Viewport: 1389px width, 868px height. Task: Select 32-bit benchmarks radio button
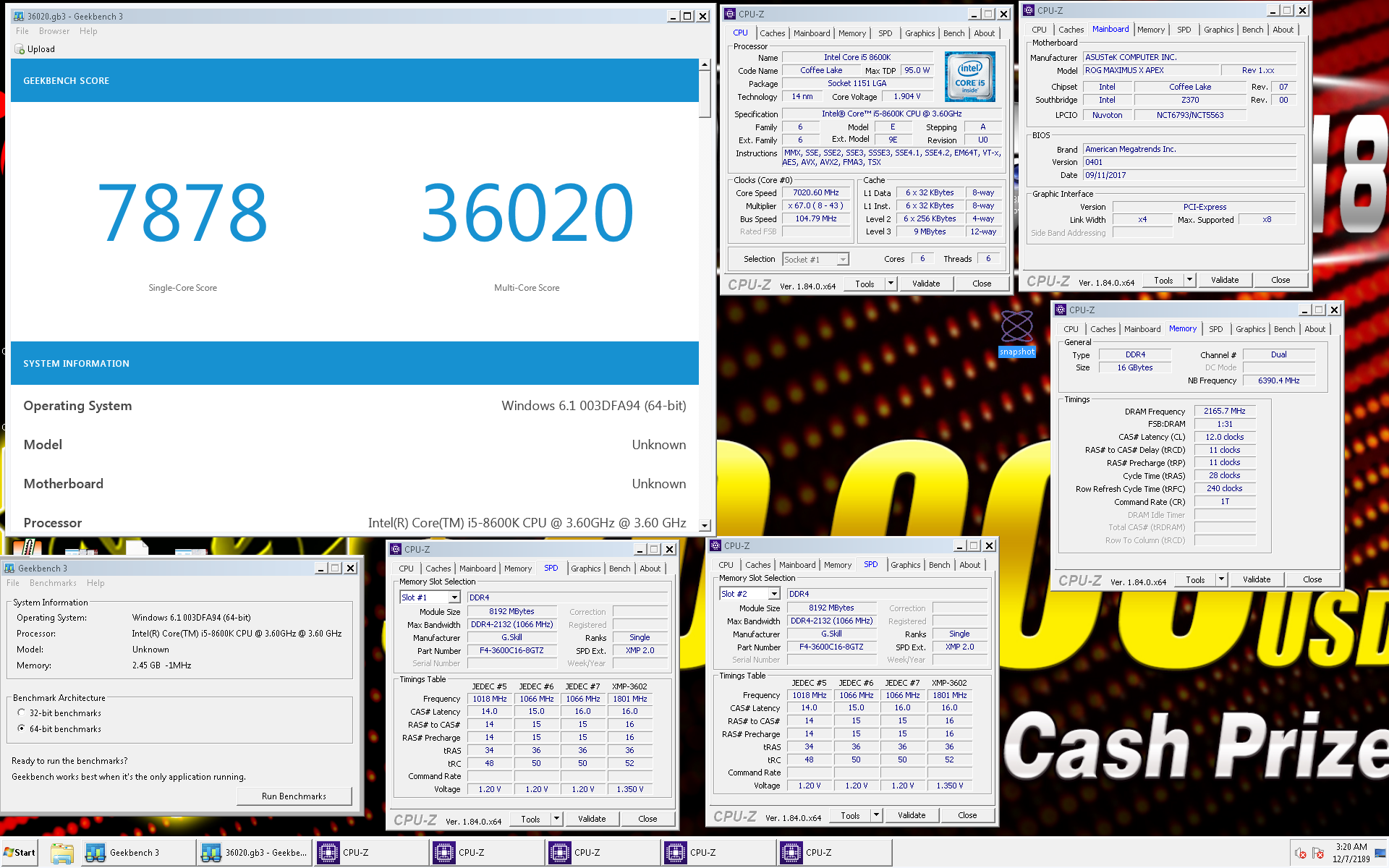click(x=22, y=712)
